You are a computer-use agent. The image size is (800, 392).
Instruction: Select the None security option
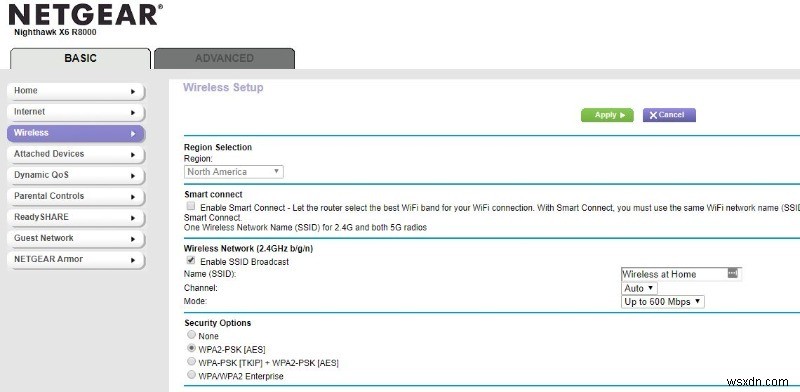point(191,335)
